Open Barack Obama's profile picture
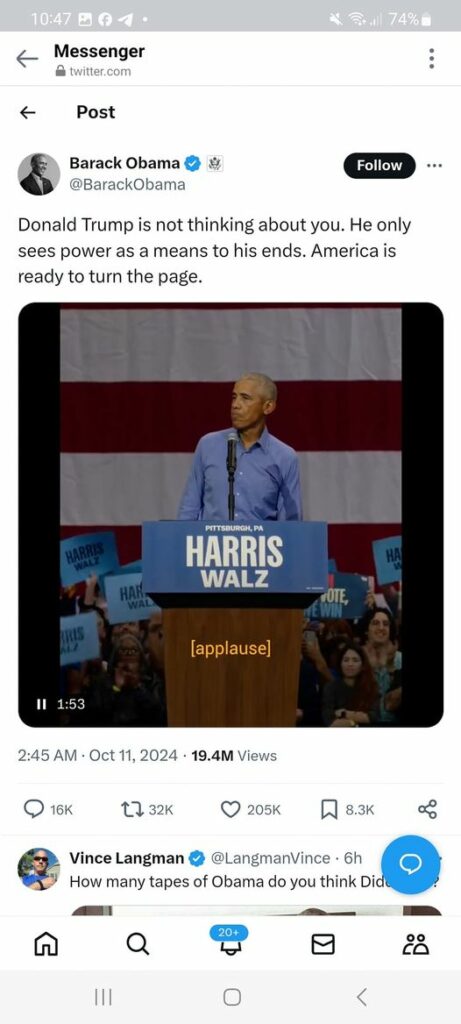This screenshot has width=461, height=1024. tap(39, 174)
